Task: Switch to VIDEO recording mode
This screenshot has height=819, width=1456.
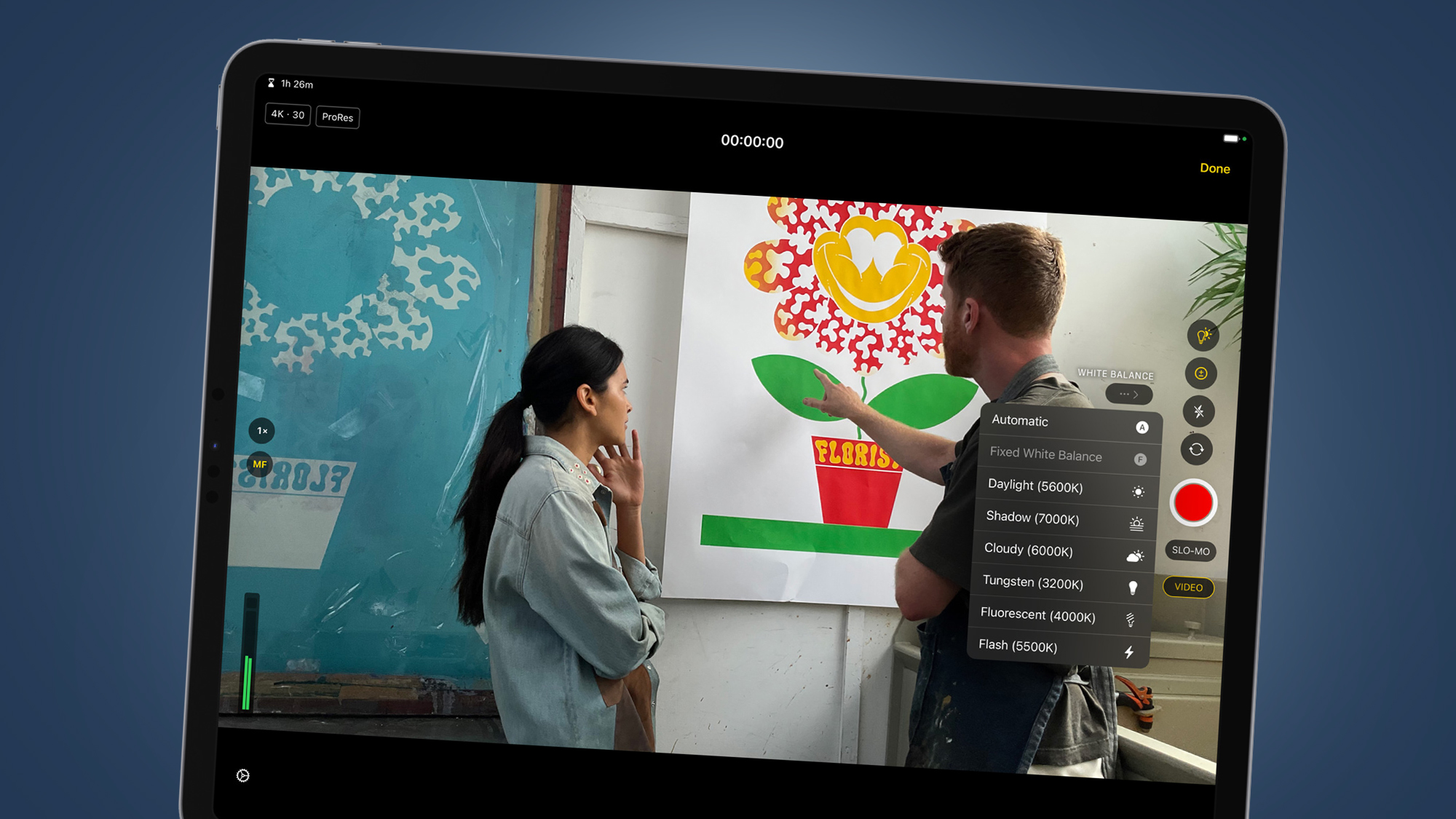Action: pos(1191,587)
